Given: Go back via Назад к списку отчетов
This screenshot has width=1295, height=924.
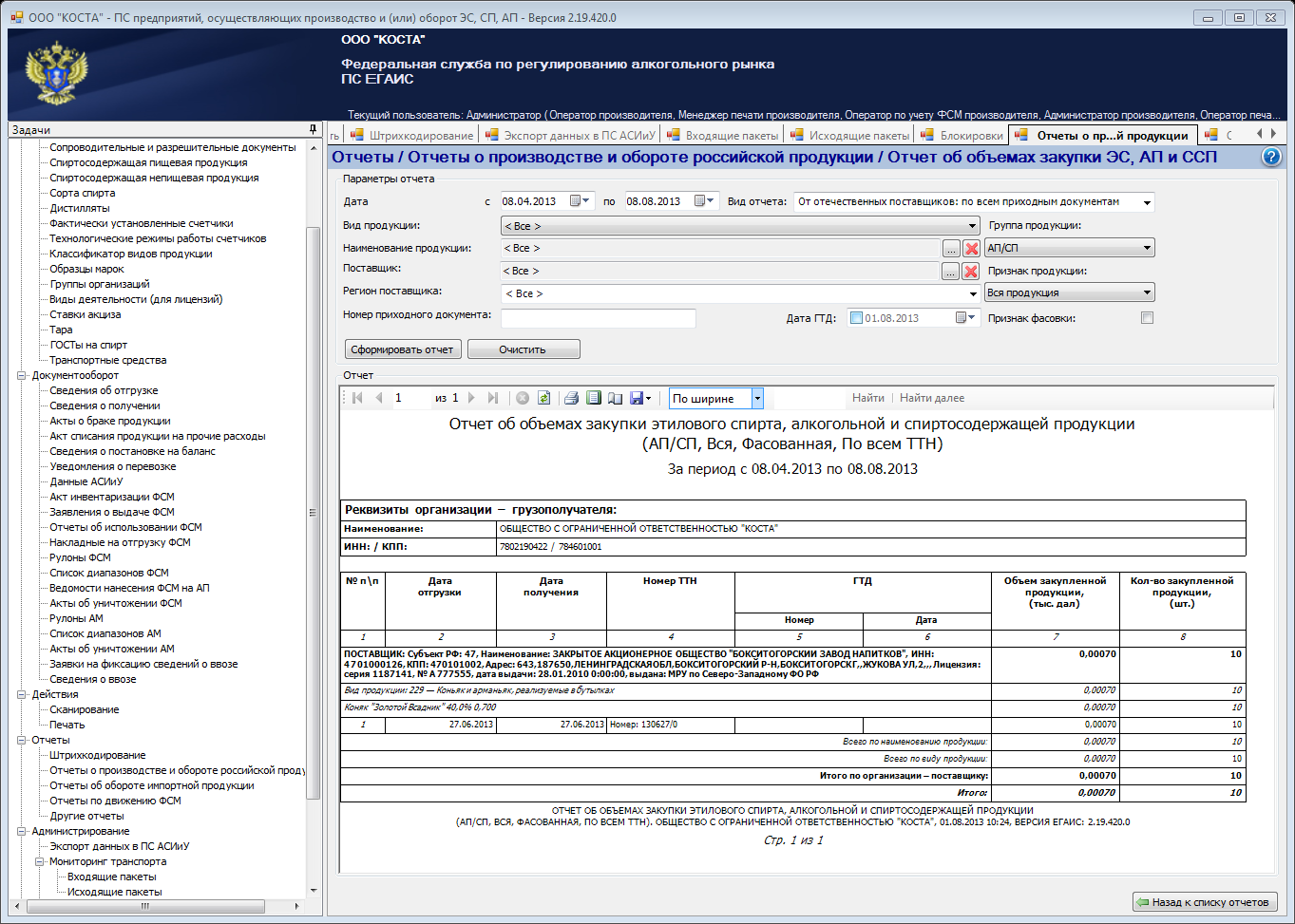Looking at the screenshot, I should pyautogui.click(x=1204, y=902).
